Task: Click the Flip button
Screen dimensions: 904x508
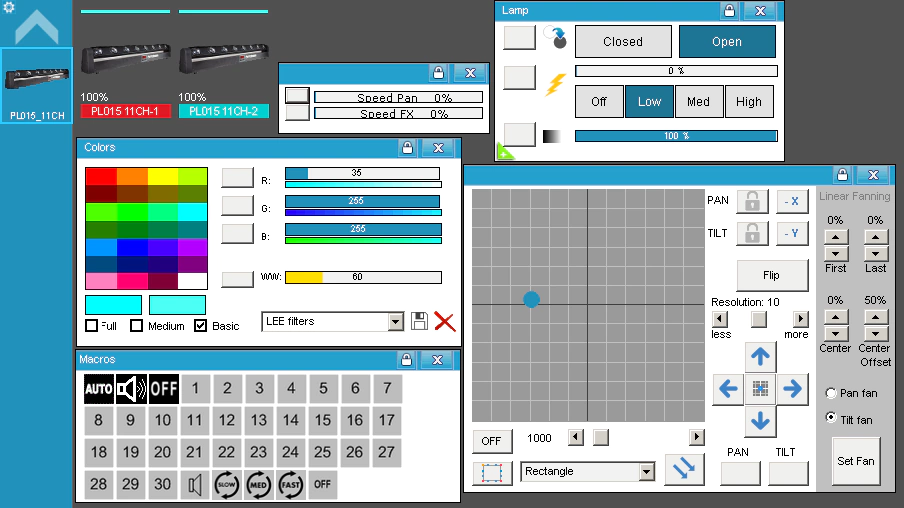Action: coord(771,275)
